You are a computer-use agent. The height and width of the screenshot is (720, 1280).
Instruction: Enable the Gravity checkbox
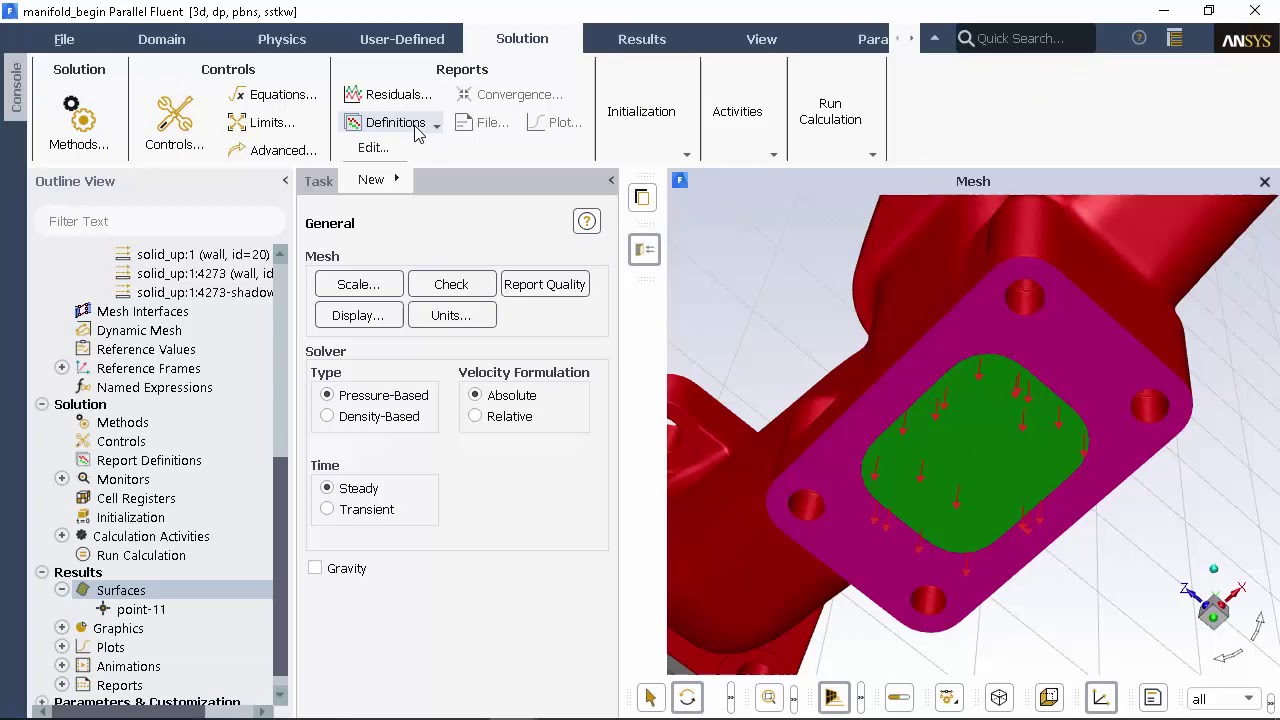tap(315, 568)
